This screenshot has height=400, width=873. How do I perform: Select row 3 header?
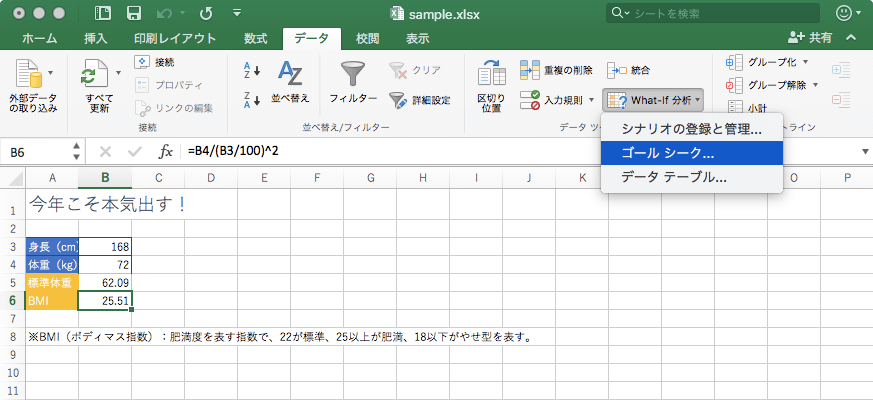click(13, 247)
